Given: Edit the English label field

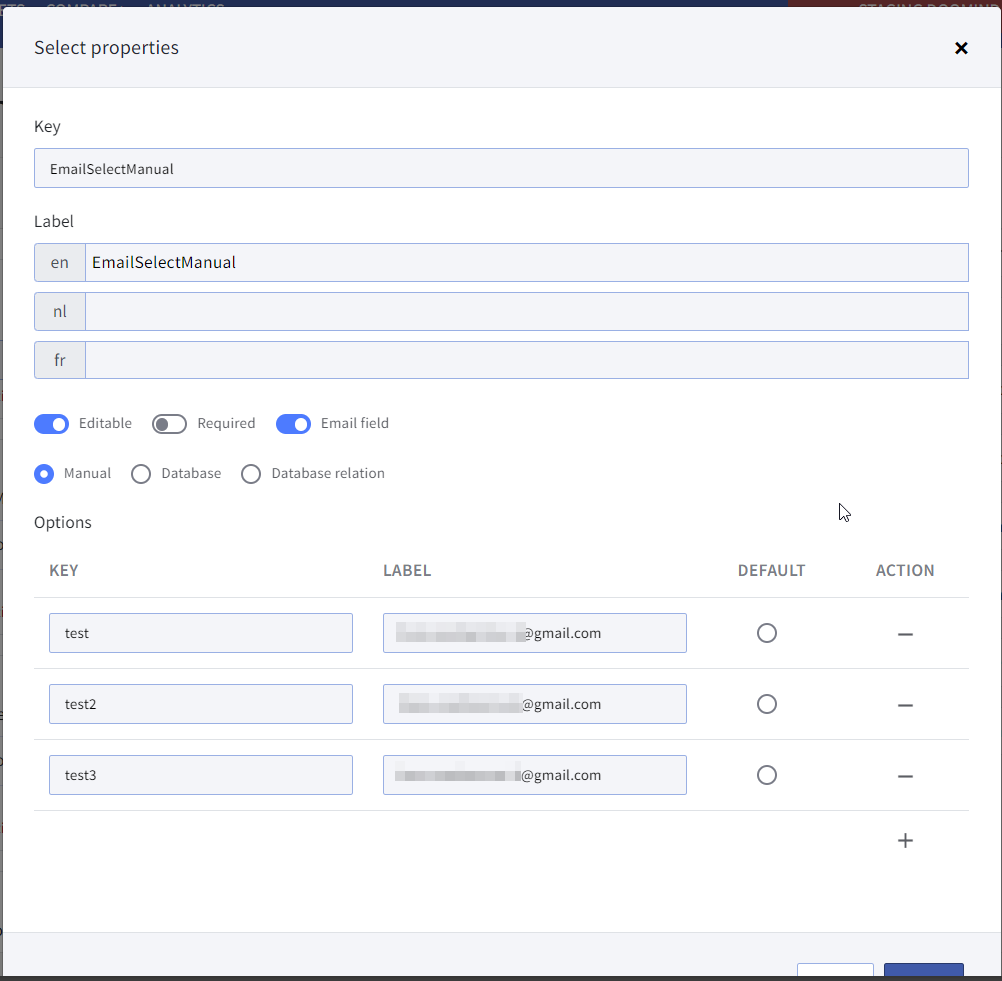Looking at the screenshot, I should [x=527, y=263].
